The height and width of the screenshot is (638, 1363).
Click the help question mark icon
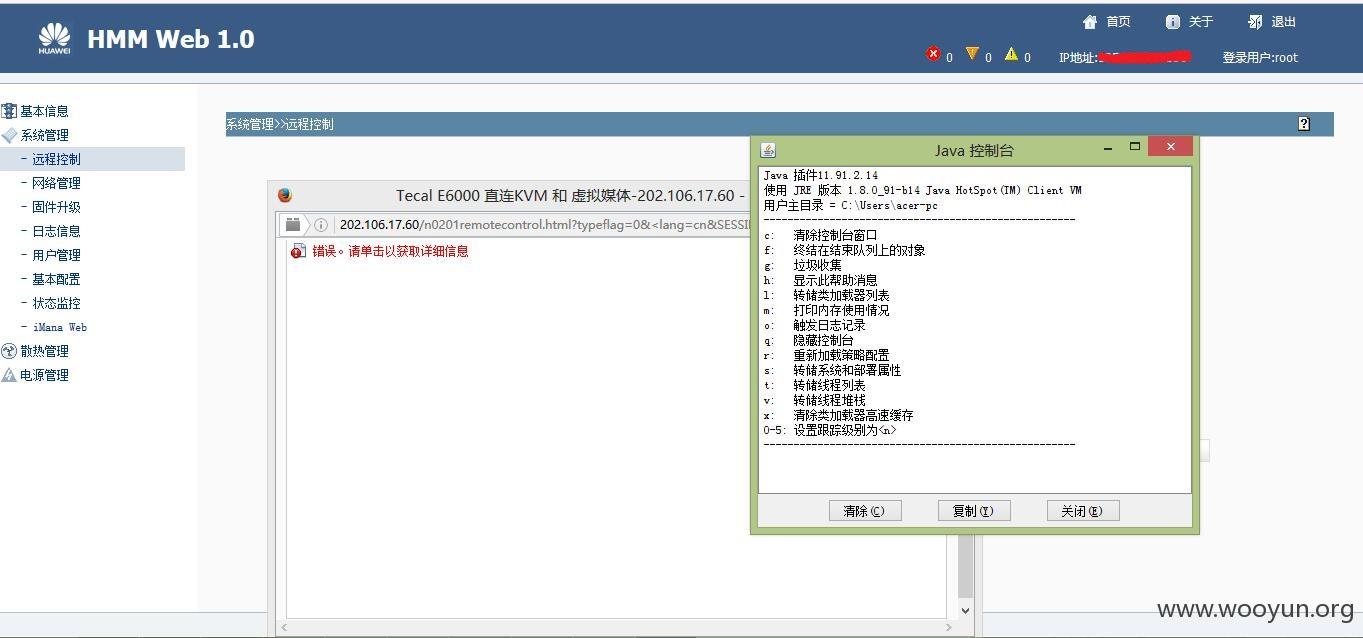click(1304, 124)
